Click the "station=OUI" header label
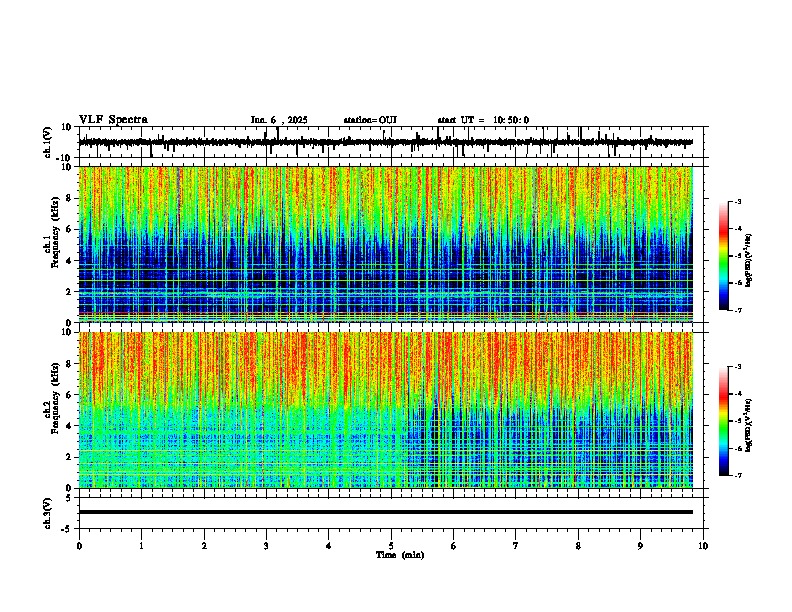Image resolution: width=792 pixels, height=612 pixels. (x=370, y=120)
